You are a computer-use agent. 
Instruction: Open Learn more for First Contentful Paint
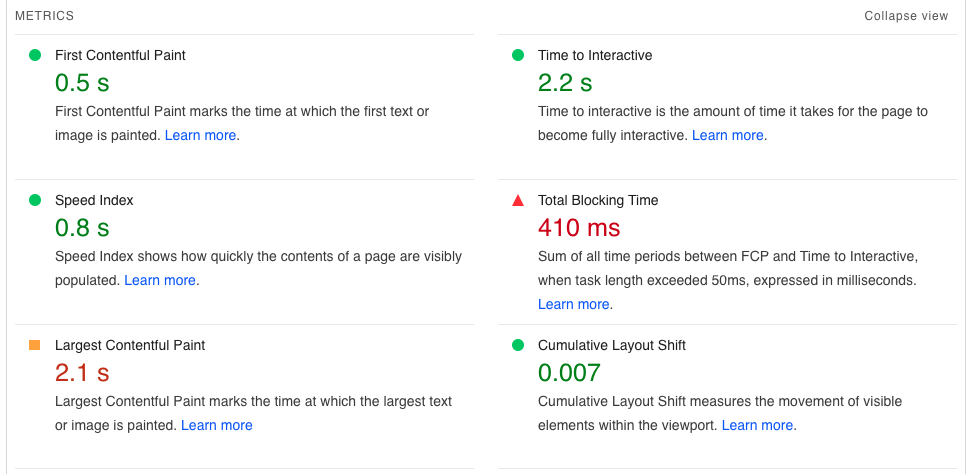pyautogui.click(x=200, y=135)
